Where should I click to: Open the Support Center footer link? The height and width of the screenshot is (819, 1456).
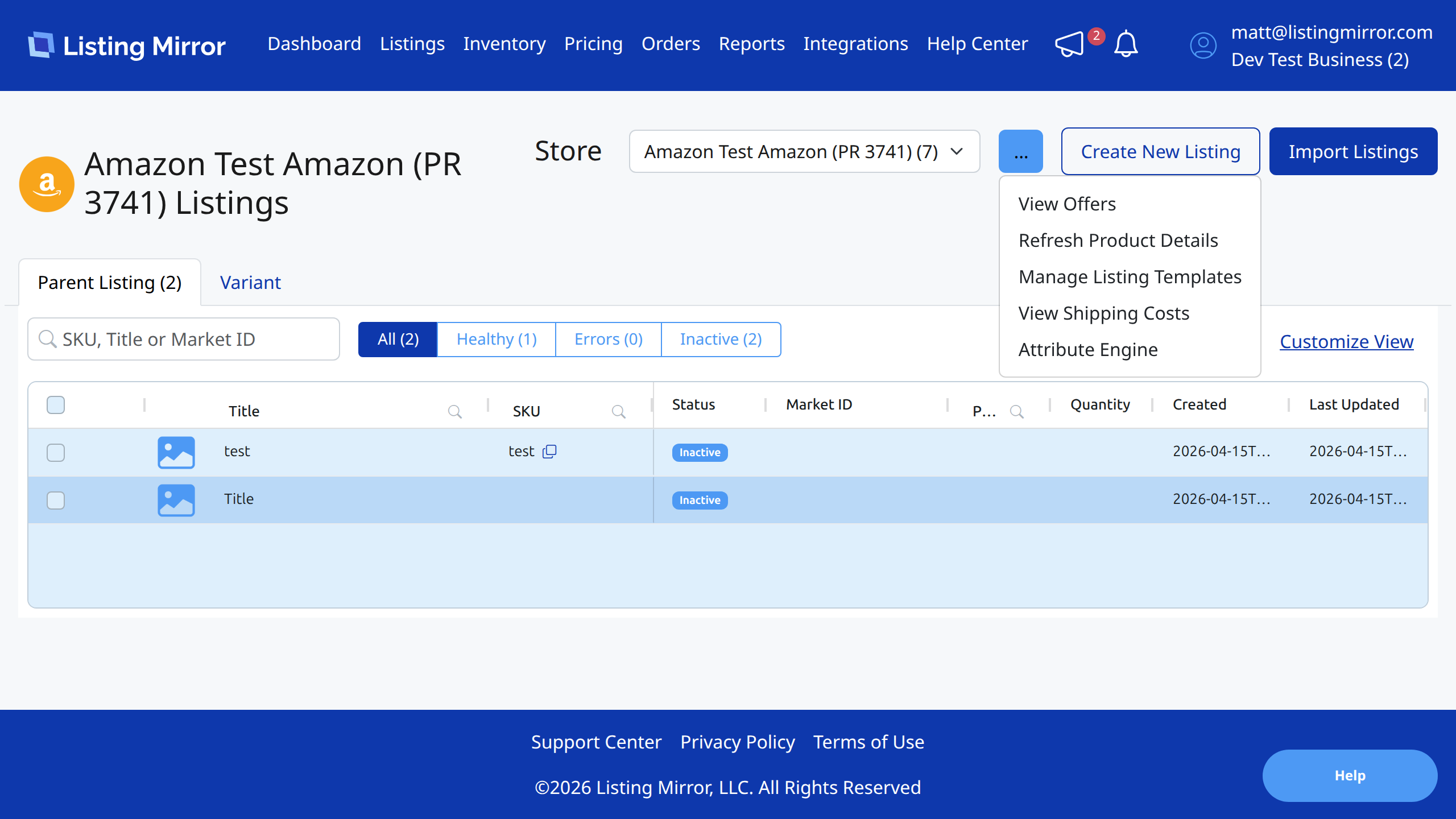click(x=597, y=742)
